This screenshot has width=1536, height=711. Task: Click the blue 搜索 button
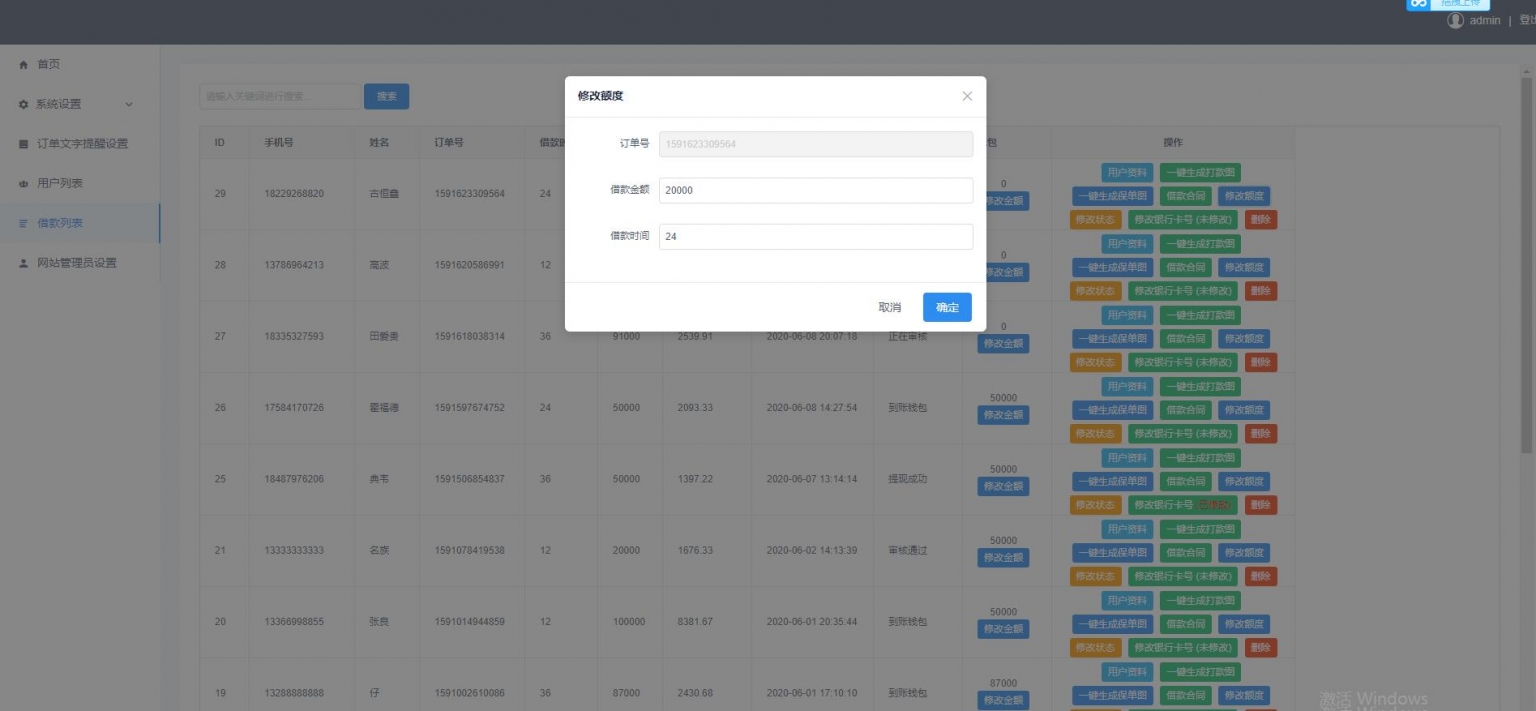(x=386, y=96)
